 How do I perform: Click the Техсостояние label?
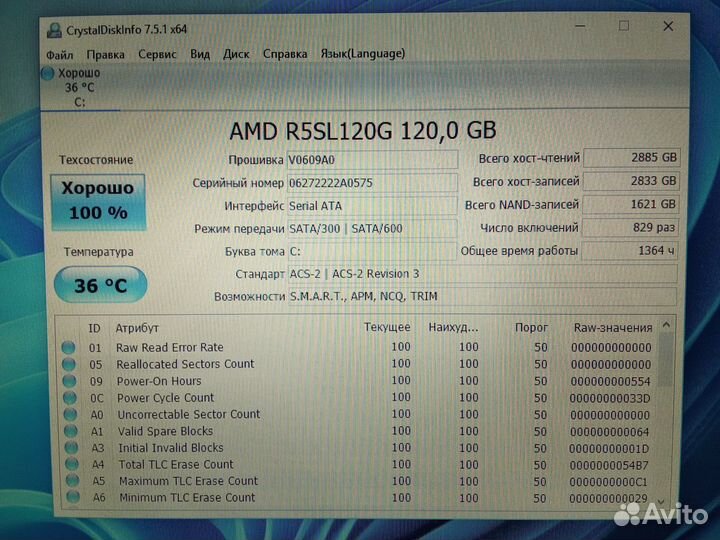pyautogui.click(x=96, y=160)
